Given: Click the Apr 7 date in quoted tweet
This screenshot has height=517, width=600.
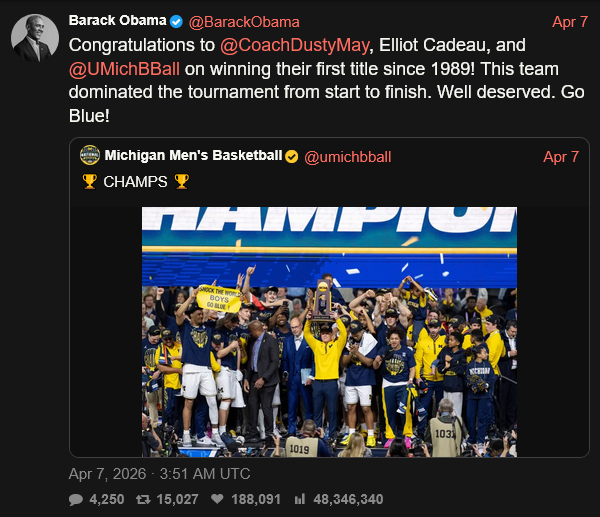Looking at the screenshot, I should click(561, 157).
